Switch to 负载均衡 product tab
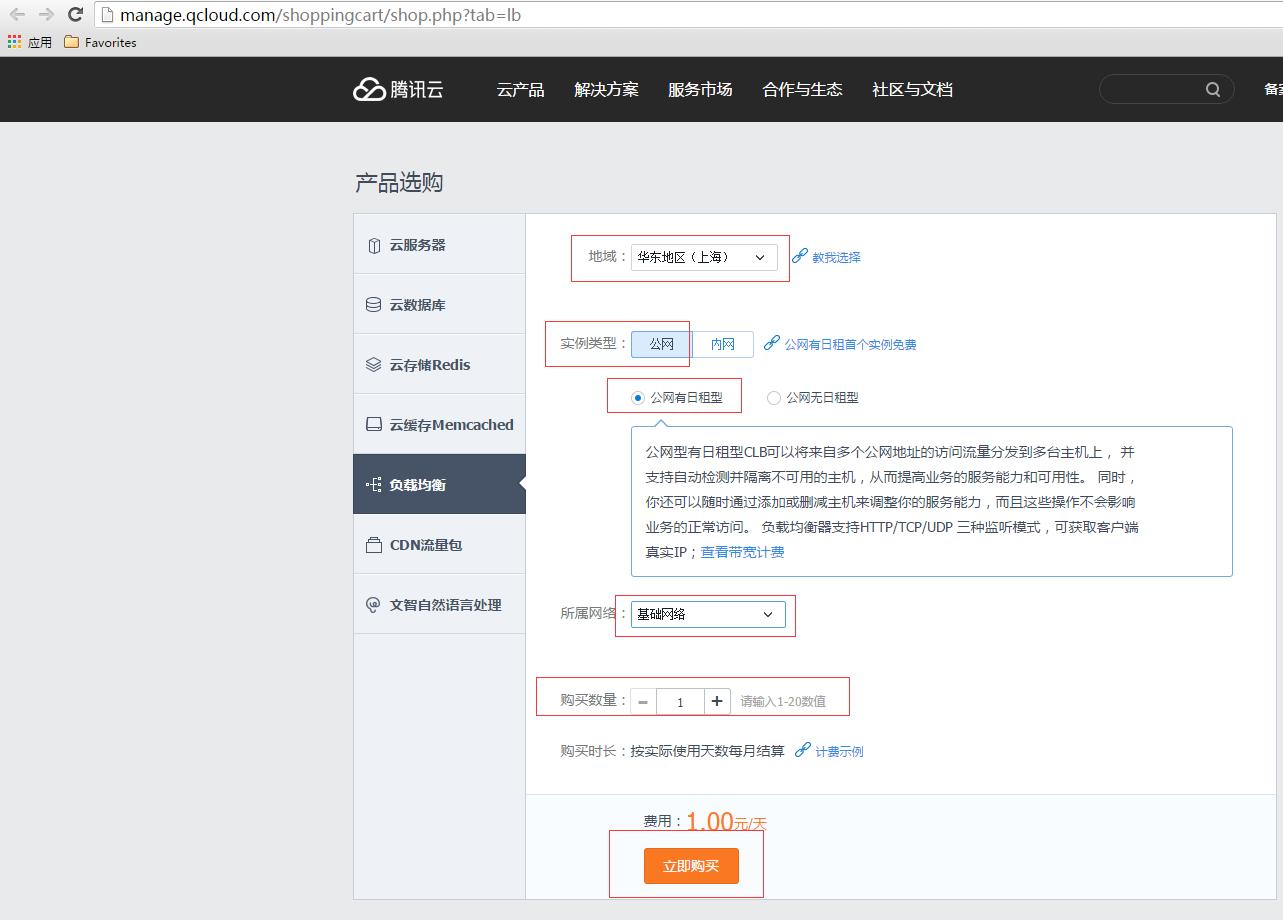Screen dimensions: 1283x920 pyautogui.click(x=439, y=484)
